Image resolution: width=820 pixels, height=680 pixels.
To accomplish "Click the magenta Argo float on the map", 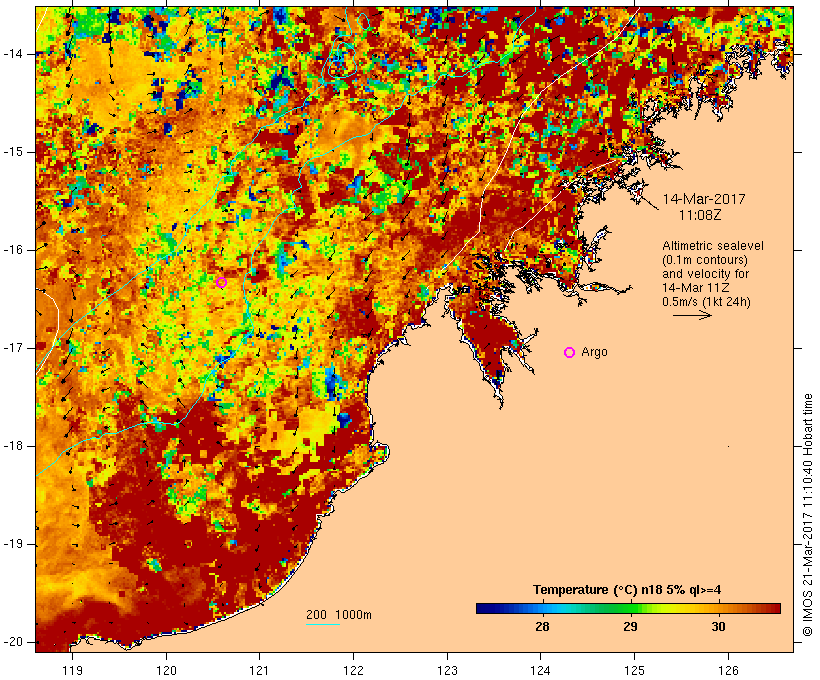I will point(221,282).
